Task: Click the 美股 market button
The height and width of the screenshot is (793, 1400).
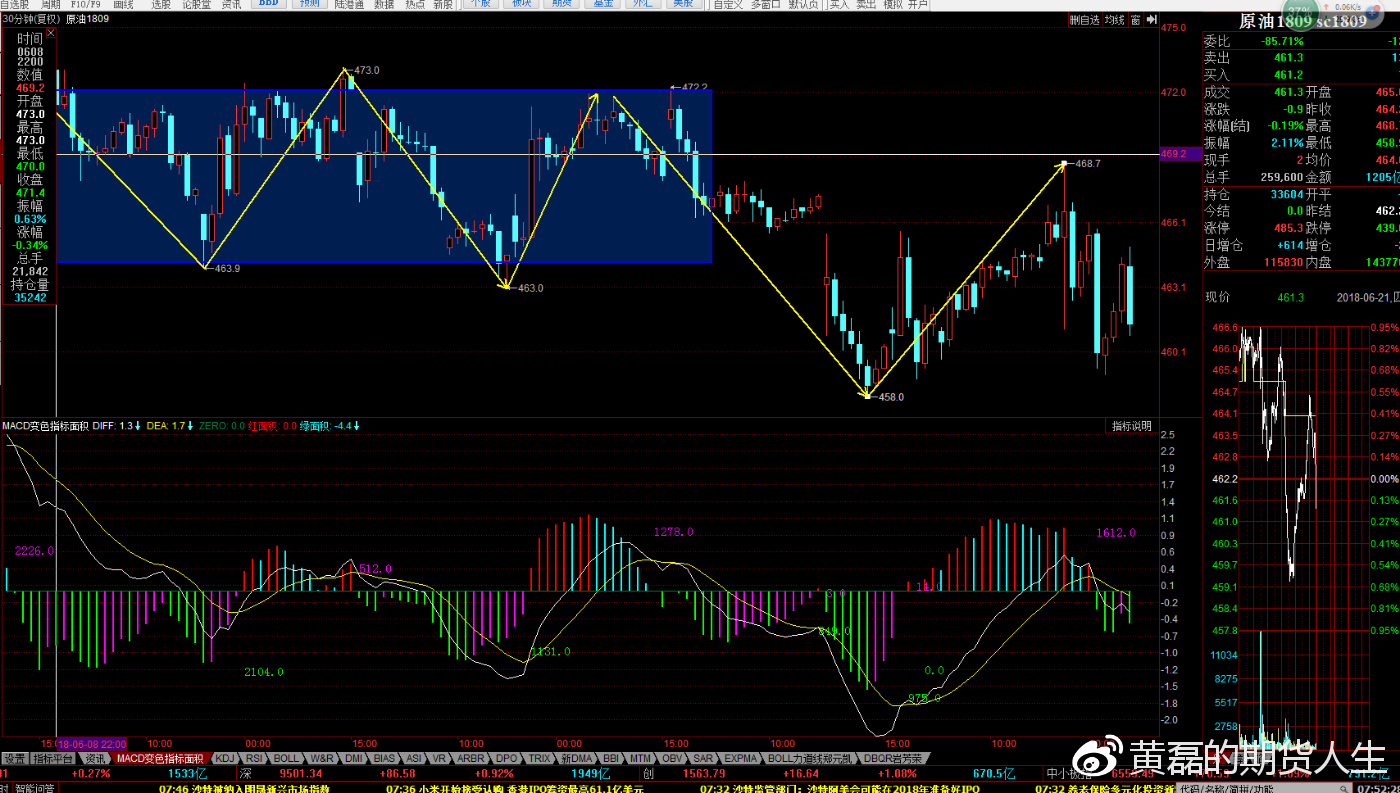Action: coord(683,4)
